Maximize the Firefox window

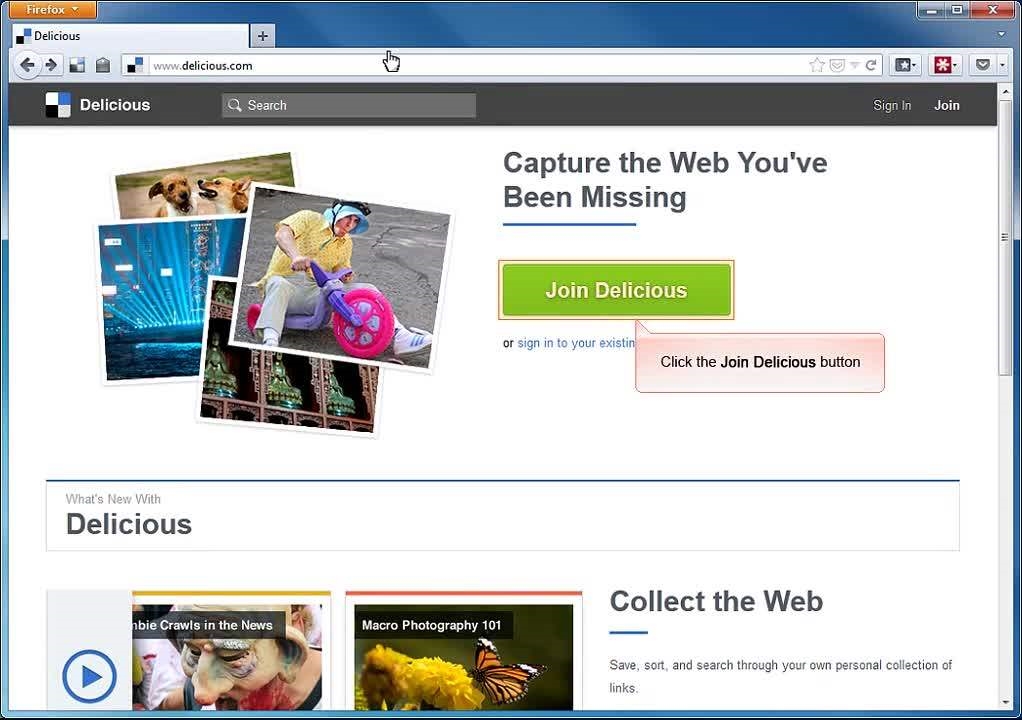click(x=957, y=9)
